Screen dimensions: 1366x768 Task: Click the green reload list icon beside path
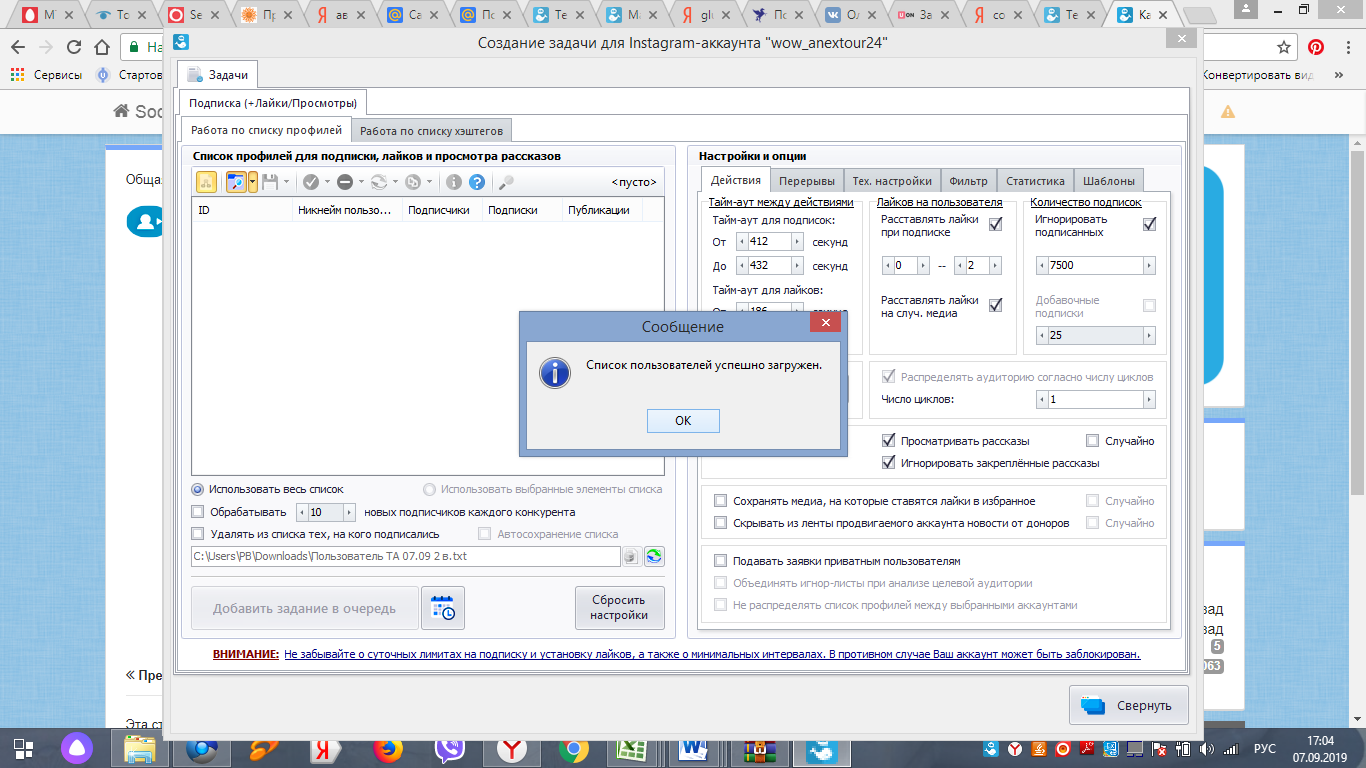point(654,557)
